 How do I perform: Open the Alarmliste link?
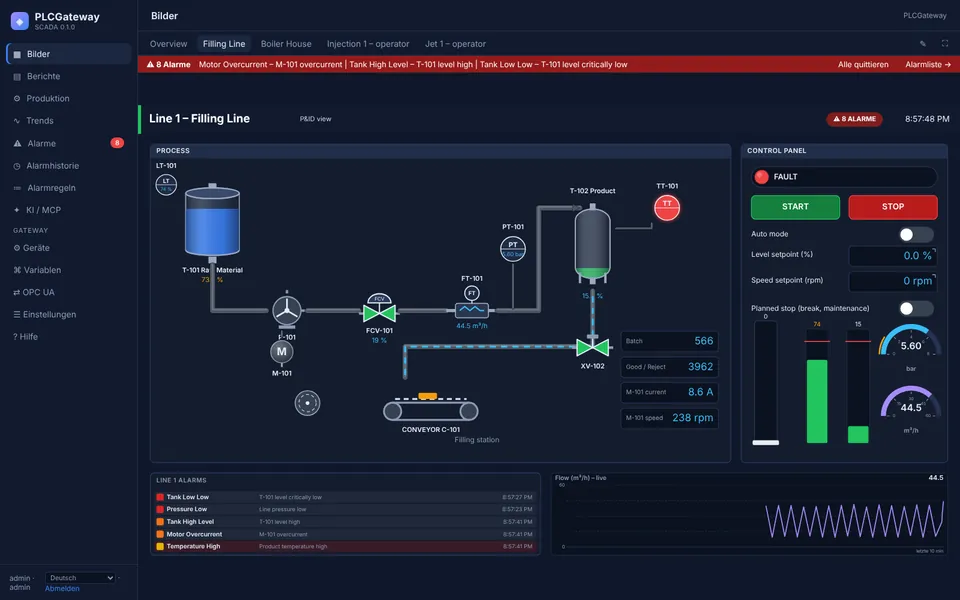[x=928, y=64]
